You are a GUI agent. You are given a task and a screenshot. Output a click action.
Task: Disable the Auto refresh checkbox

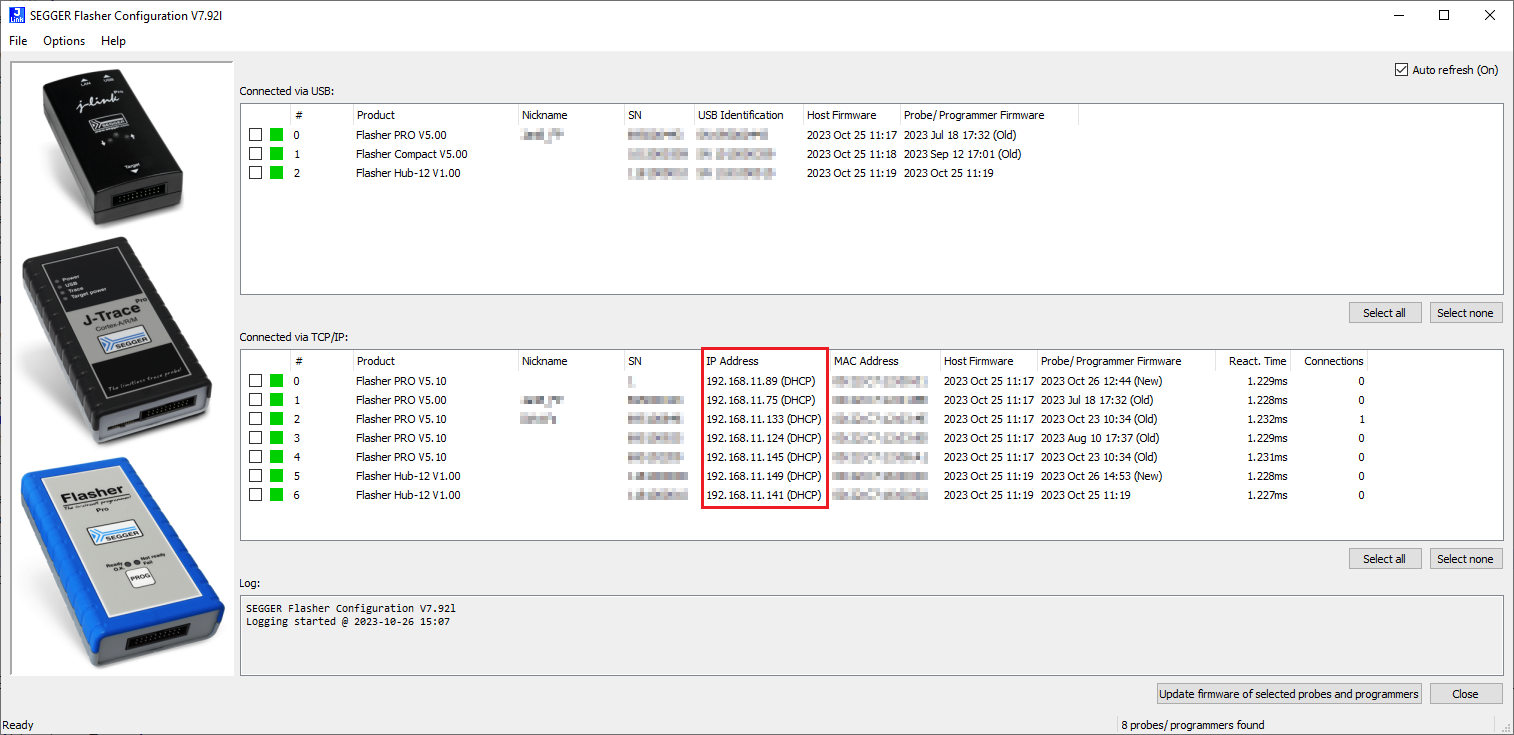coord(1401,70)
